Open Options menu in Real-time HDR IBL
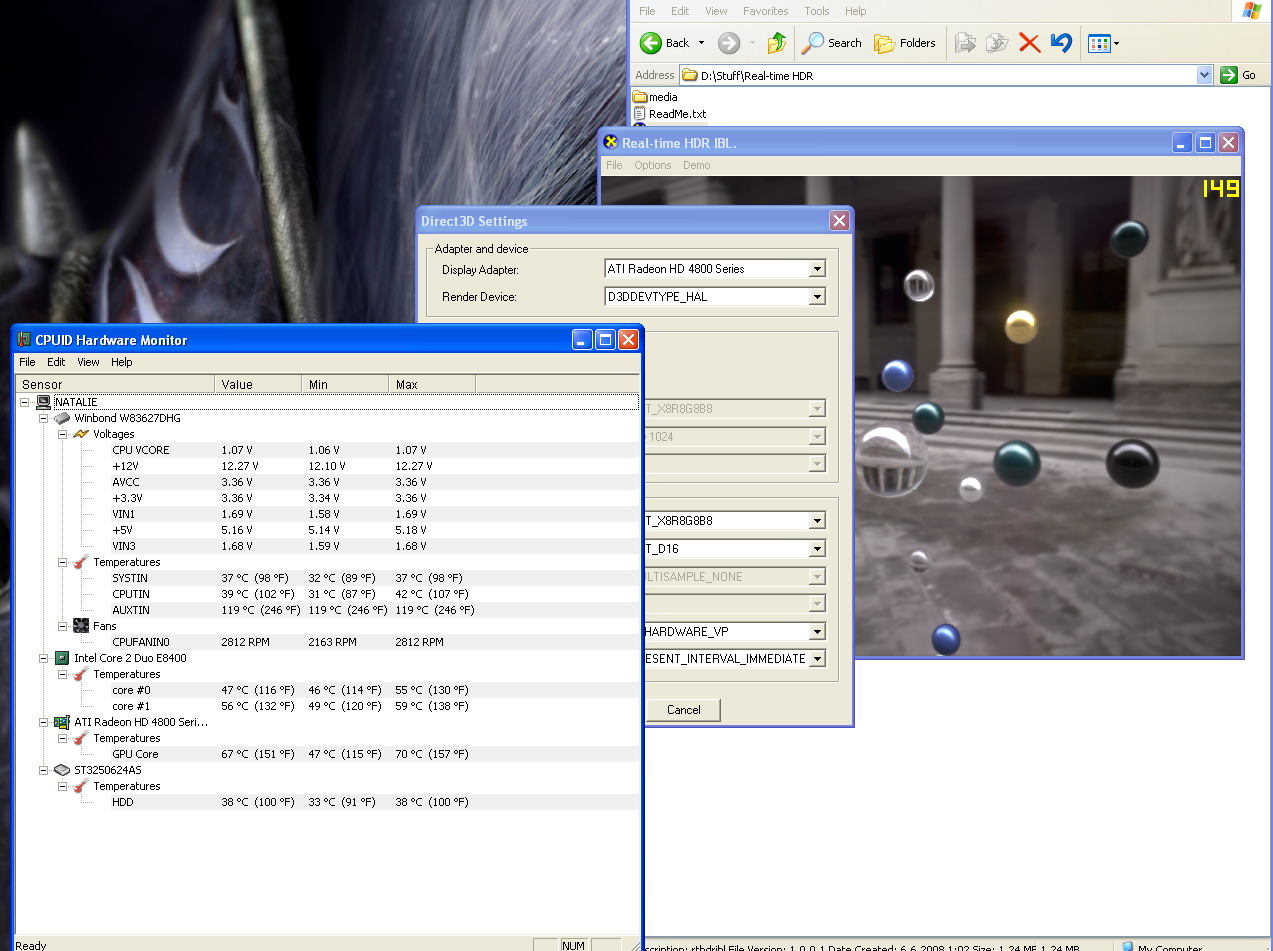 [x=652, y=165]
